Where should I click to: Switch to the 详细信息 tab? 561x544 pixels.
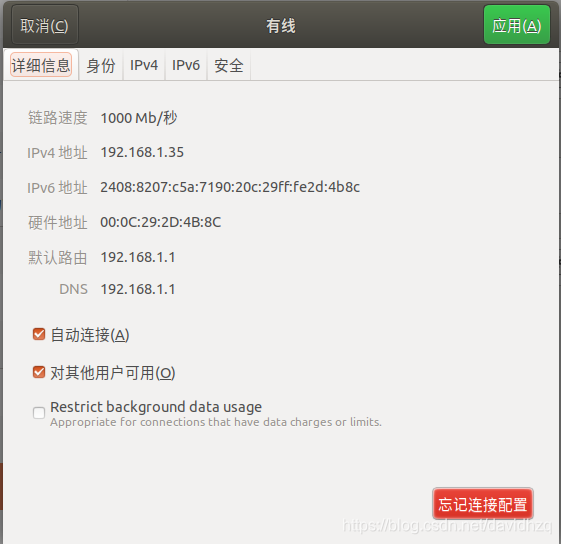[x=41, y=65]
